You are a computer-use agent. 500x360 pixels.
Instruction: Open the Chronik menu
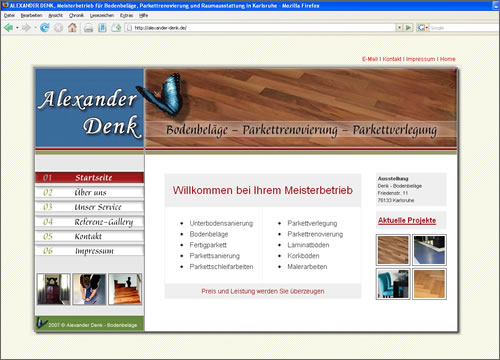76,15
